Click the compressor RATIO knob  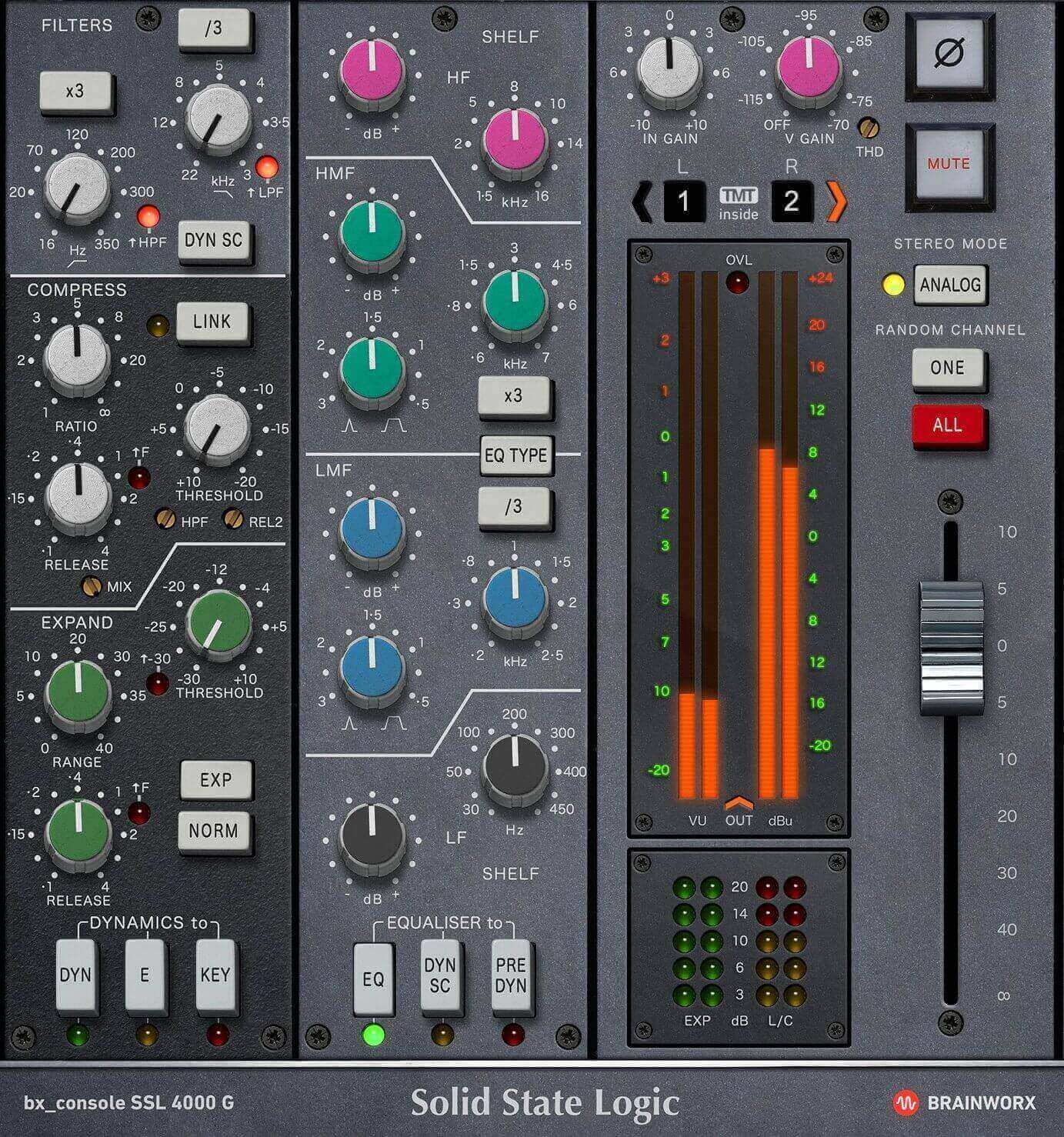[x=76, y=359]
